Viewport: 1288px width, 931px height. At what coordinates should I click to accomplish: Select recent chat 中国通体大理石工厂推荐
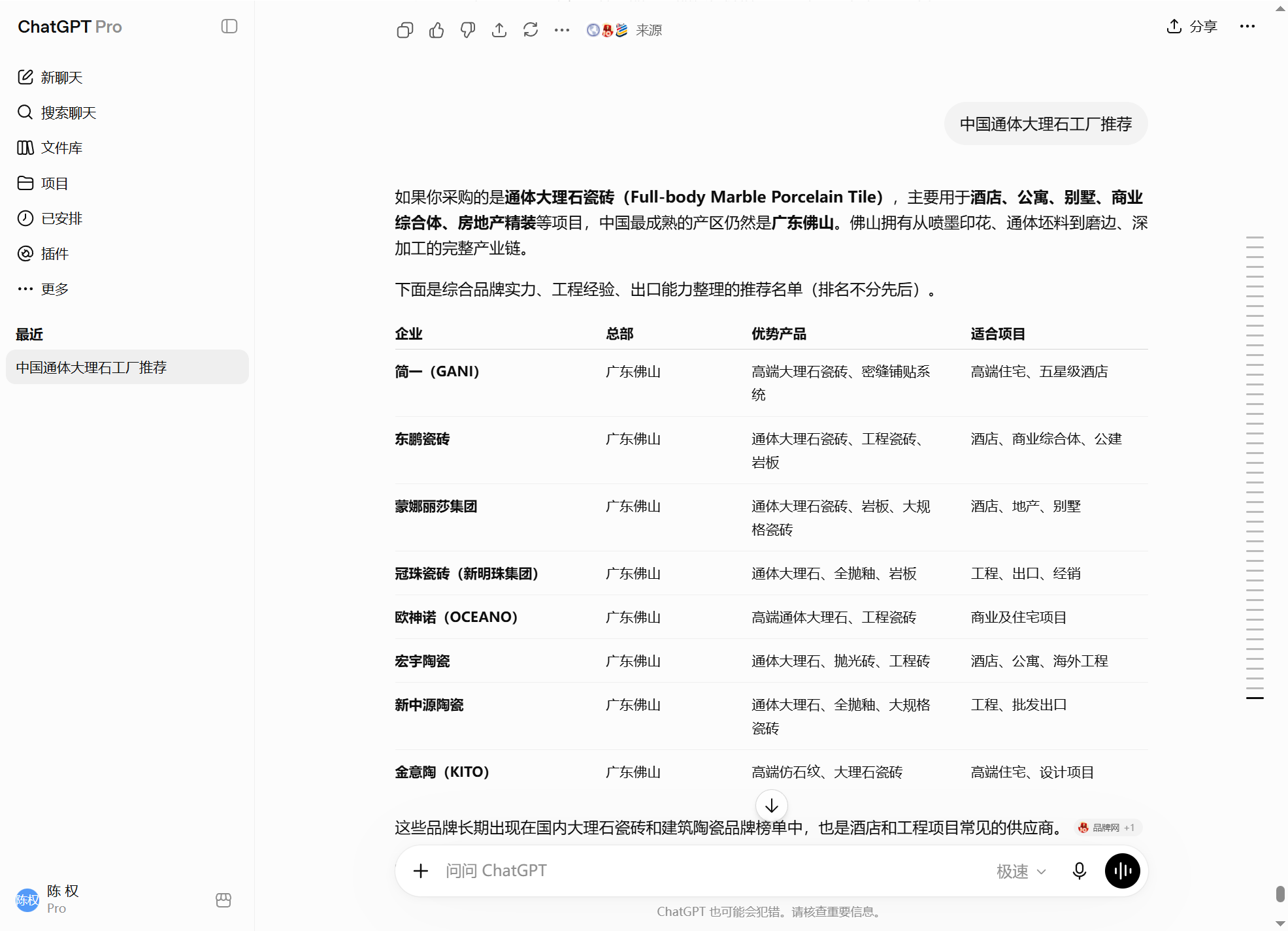click(x=127, y=367)
